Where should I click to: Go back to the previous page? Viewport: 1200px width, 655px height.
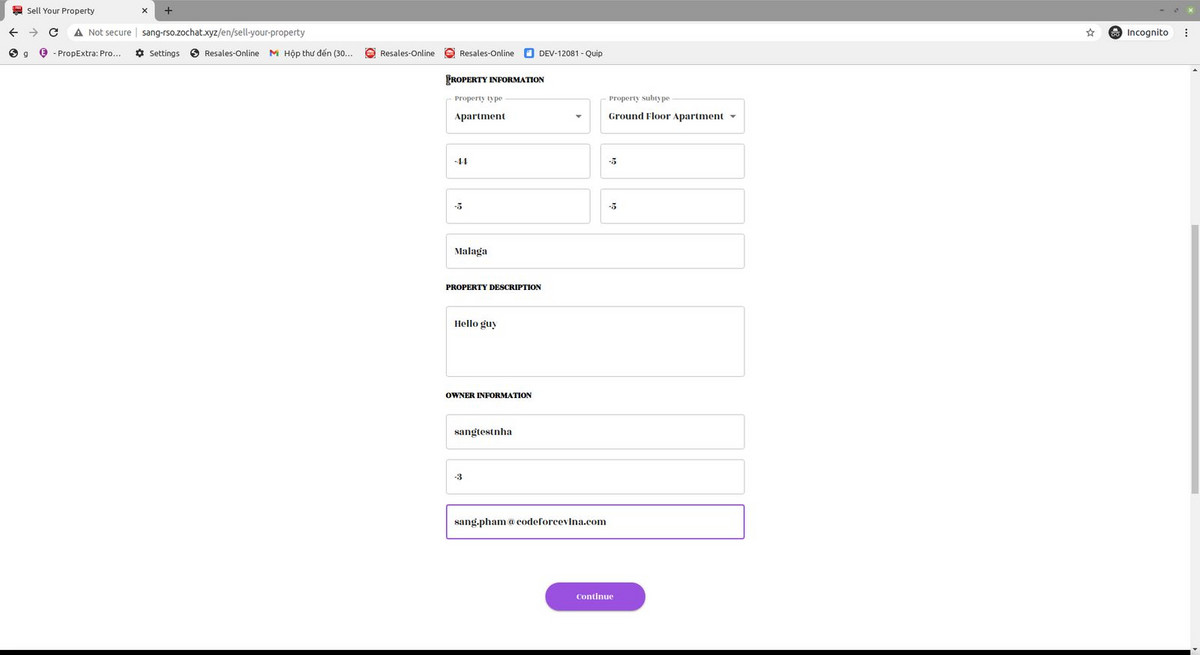[x=13, y=32]
